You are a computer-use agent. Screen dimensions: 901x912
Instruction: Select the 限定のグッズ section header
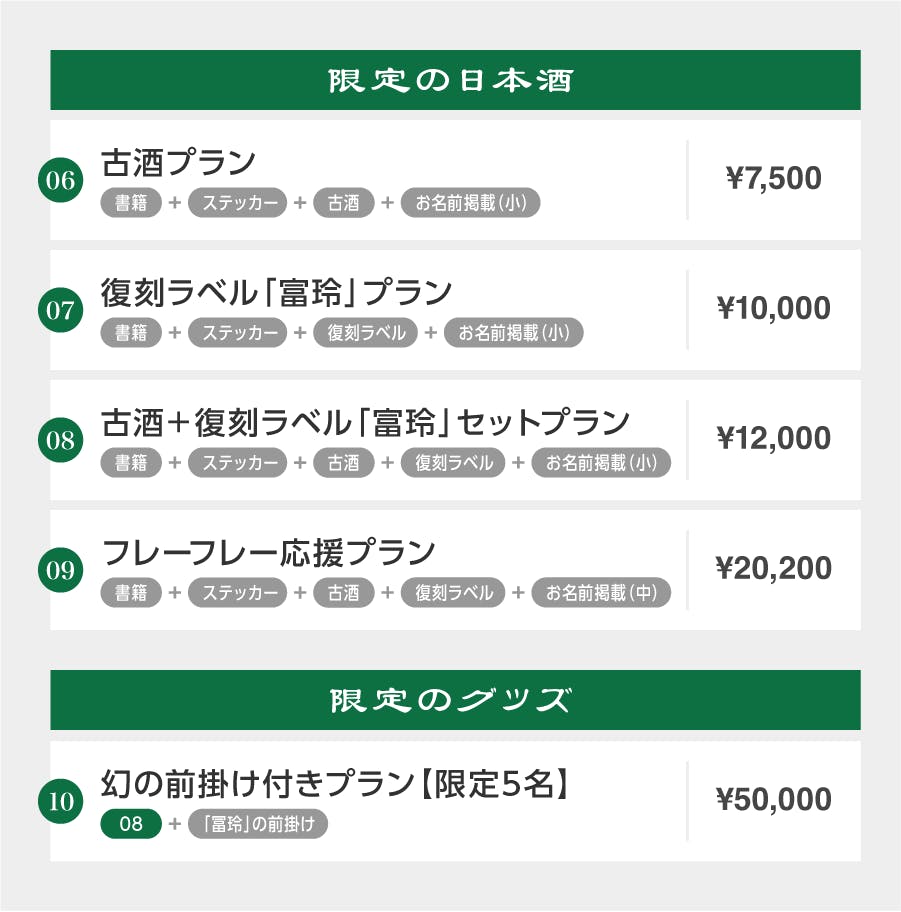455,700
